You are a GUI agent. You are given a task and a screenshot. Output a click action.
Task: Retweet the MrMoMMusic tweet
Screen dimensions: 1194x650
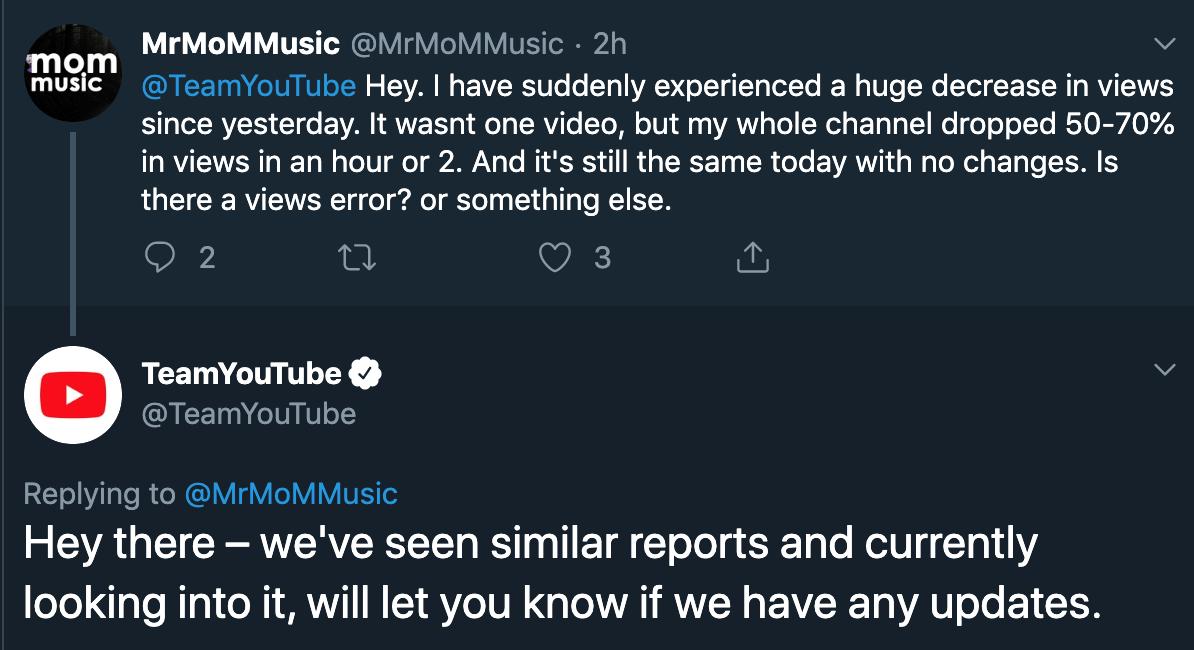[357, 259]
